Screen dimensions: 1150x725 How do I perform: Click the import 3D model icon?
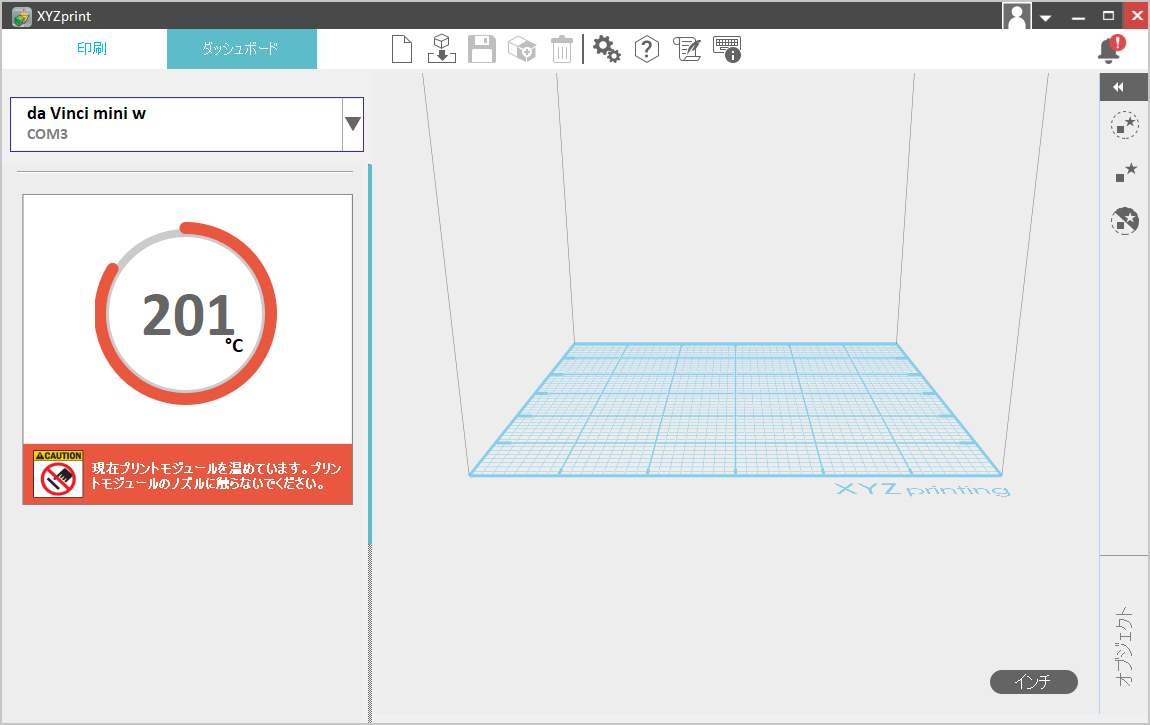pos(442,49)
